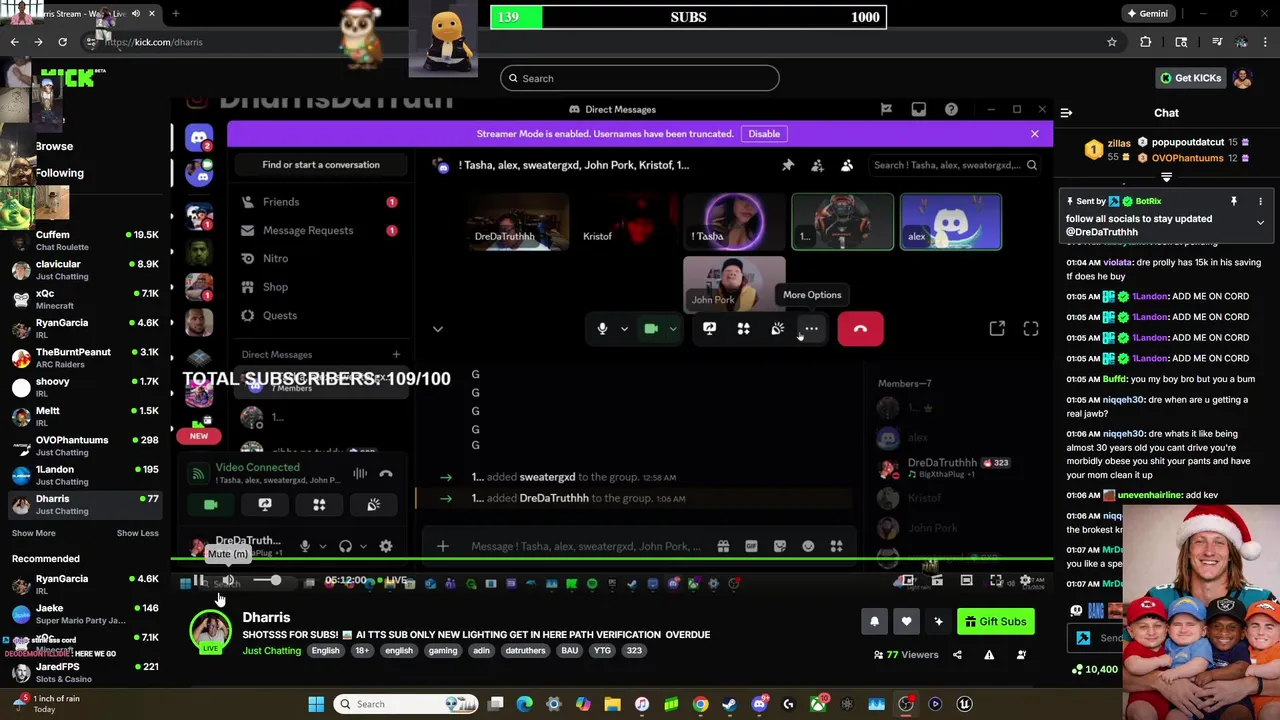Open Friends in Discord
The image size is (1280, 720).
(x=320, y=202)
